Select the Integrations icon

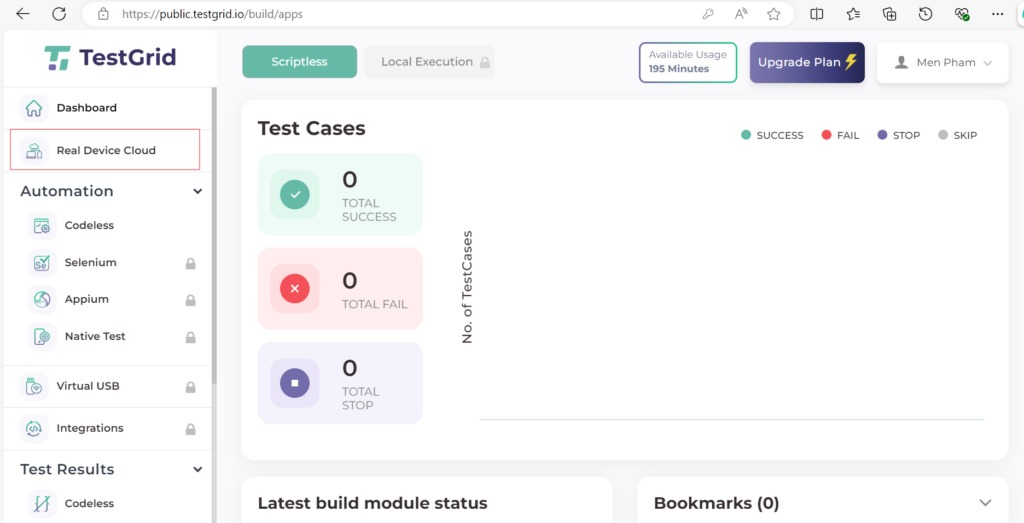34,428
